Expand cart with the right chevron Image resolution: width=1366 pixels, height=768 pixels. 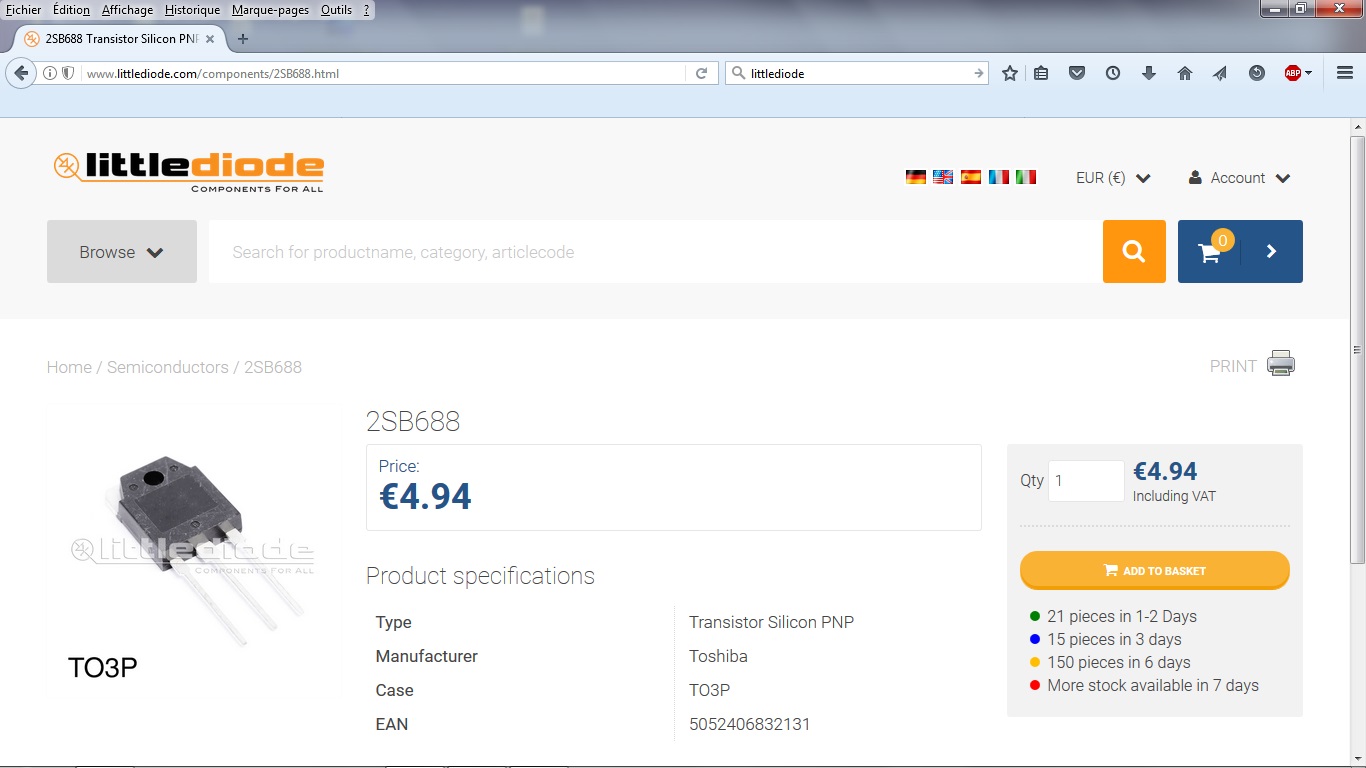1272,252
